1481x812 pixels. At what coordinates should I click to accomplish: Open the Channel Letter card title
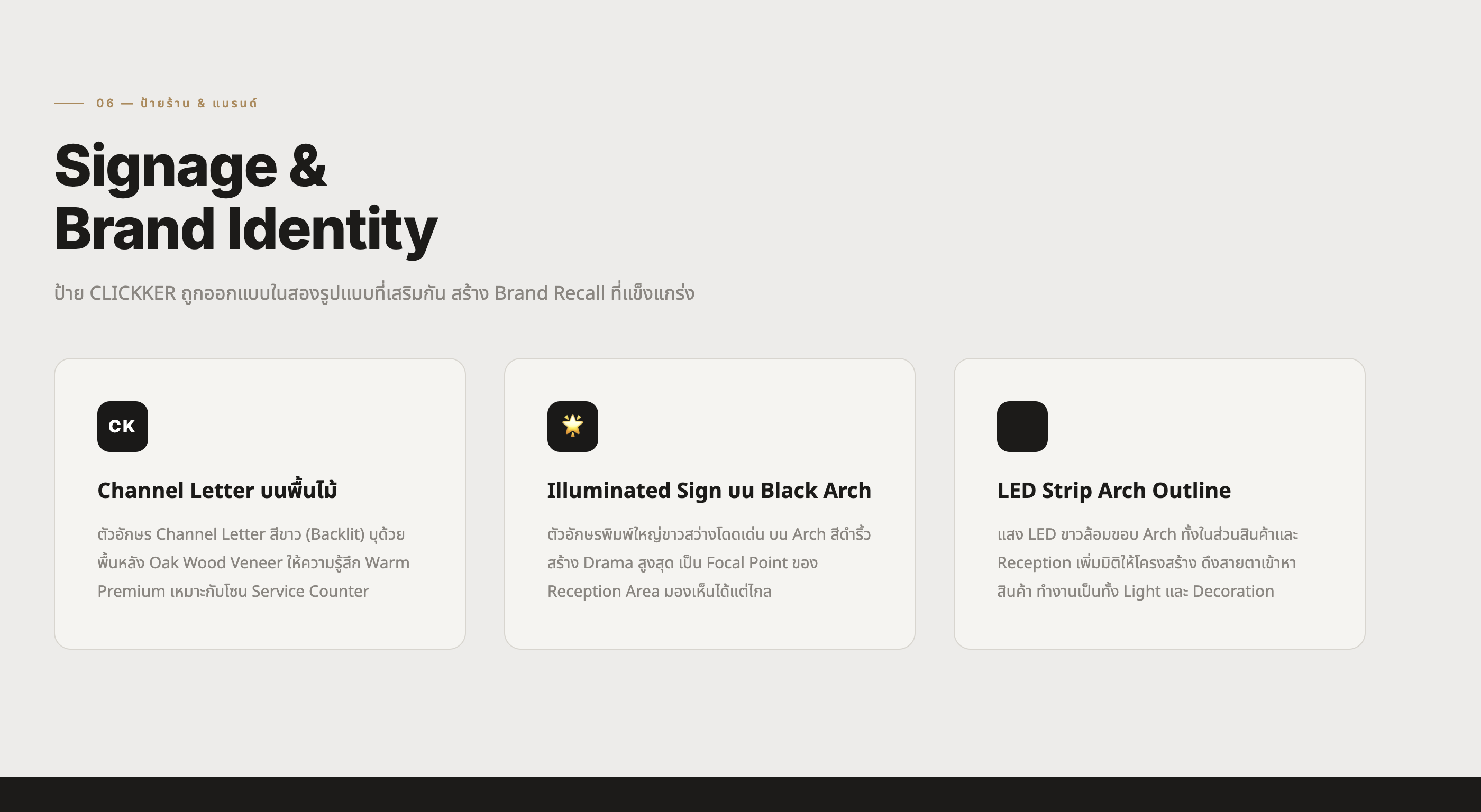(x=217, y=491)
